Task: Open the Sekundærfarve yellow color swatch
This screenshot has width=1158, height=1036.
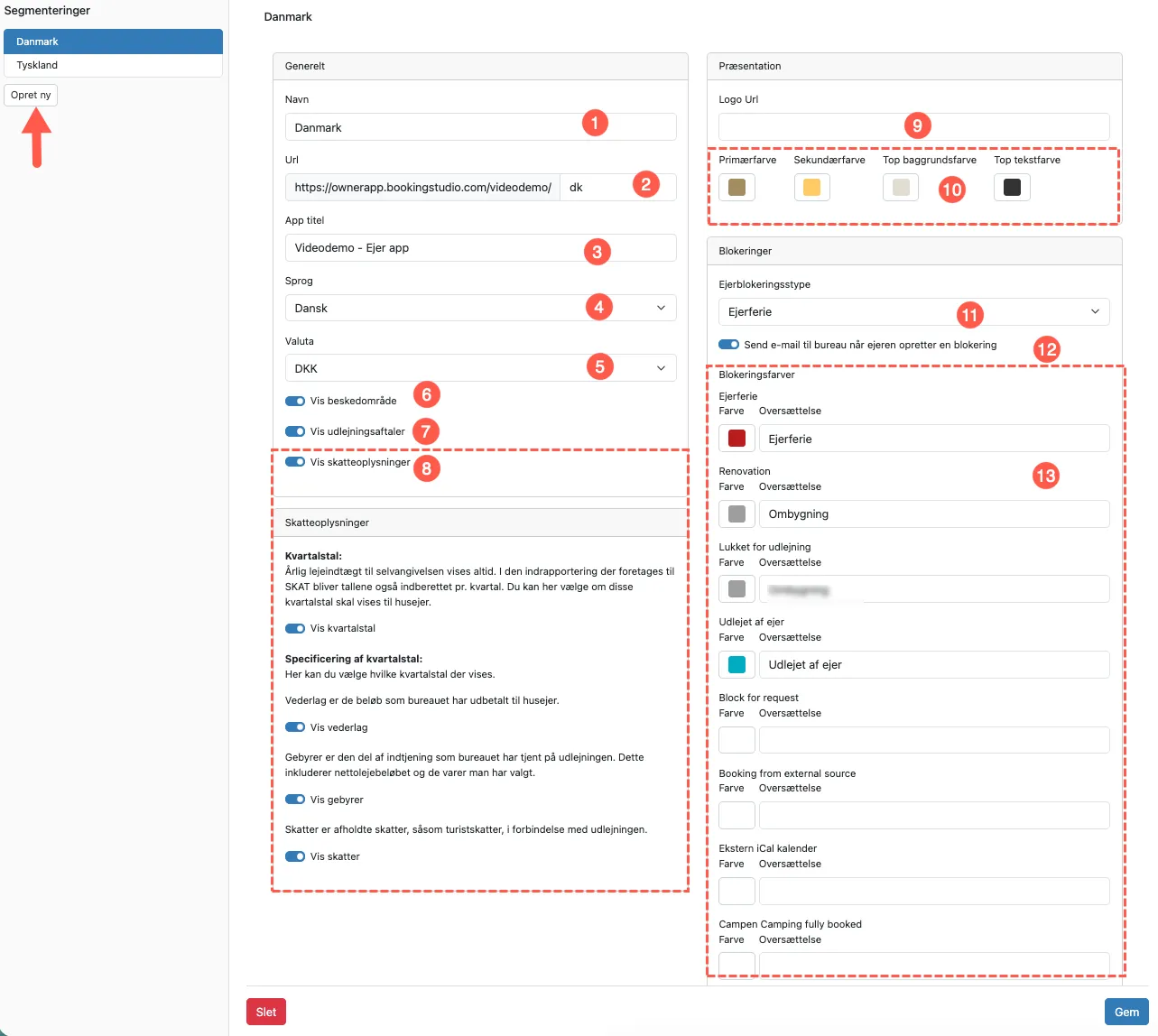Action: [x=811, y=187]
